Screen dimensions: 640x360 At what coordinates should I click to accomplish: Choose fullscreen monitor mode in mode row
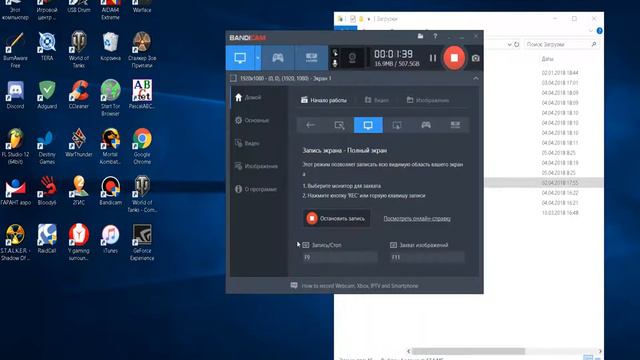(368, 125)
